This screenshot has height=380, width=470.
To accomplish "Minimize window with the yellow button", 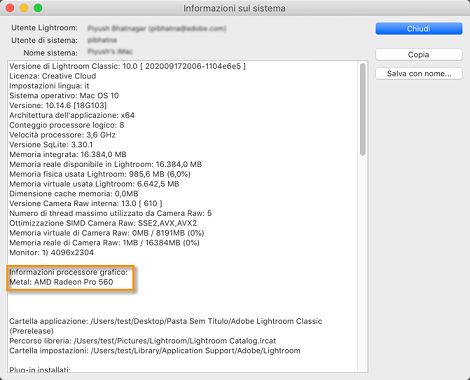I will pos(24,8).
